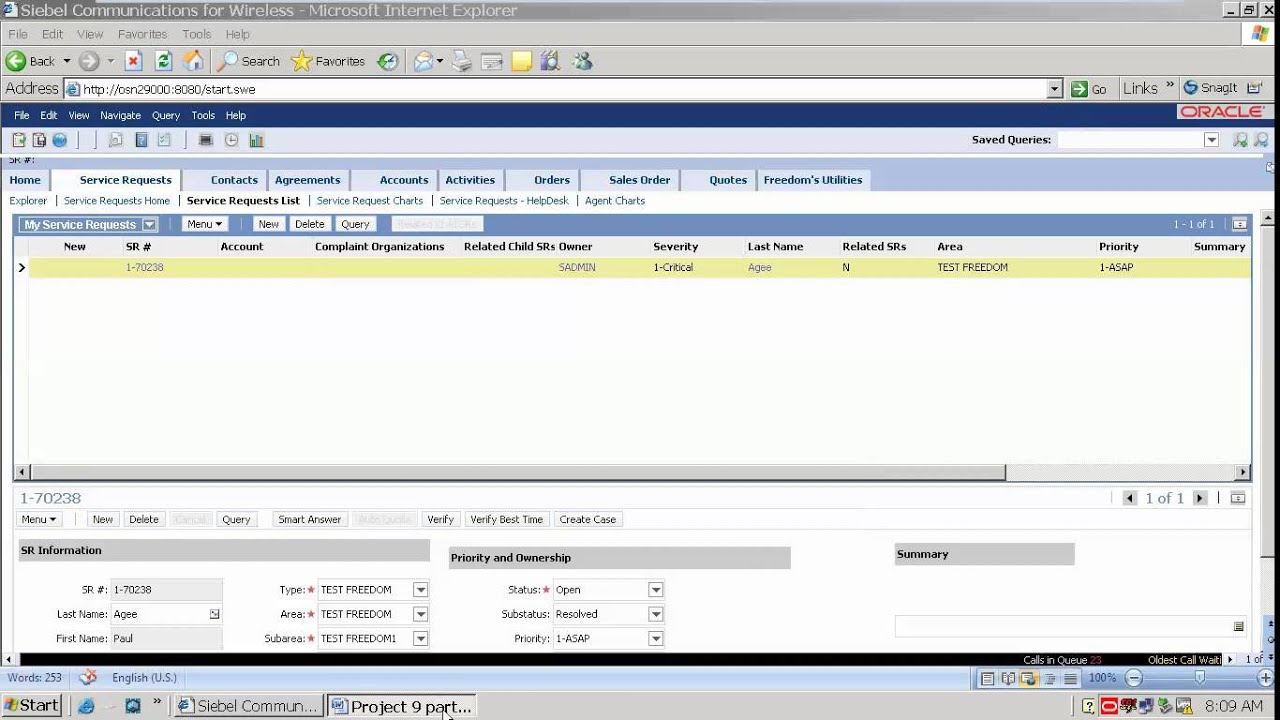Open the Status dropdown

[x=655, y=590]
